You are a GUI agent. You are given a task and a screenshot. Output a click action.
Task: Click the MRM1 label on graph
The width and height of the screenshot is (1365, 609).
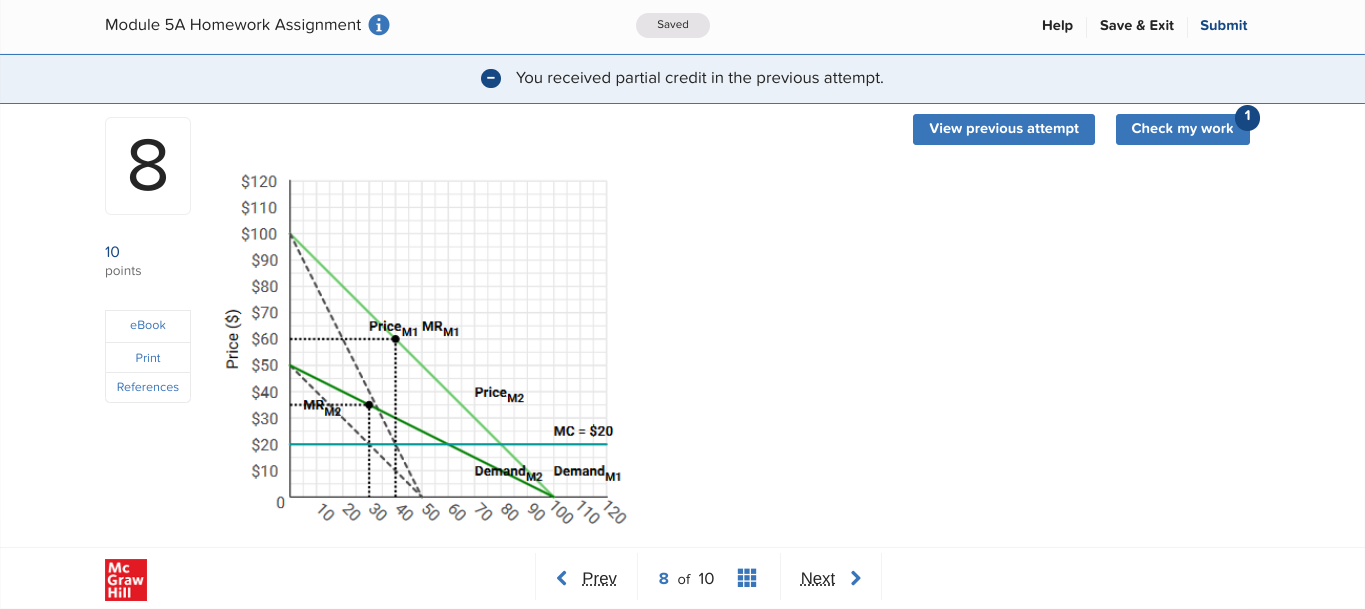(440, 328)
